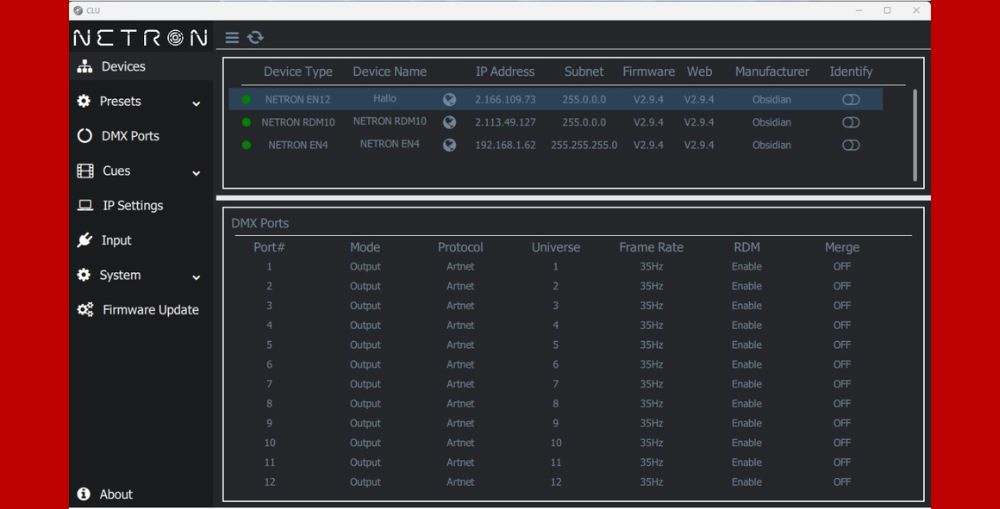
Task: Open the IP Settings section
Action: point(133,205)
